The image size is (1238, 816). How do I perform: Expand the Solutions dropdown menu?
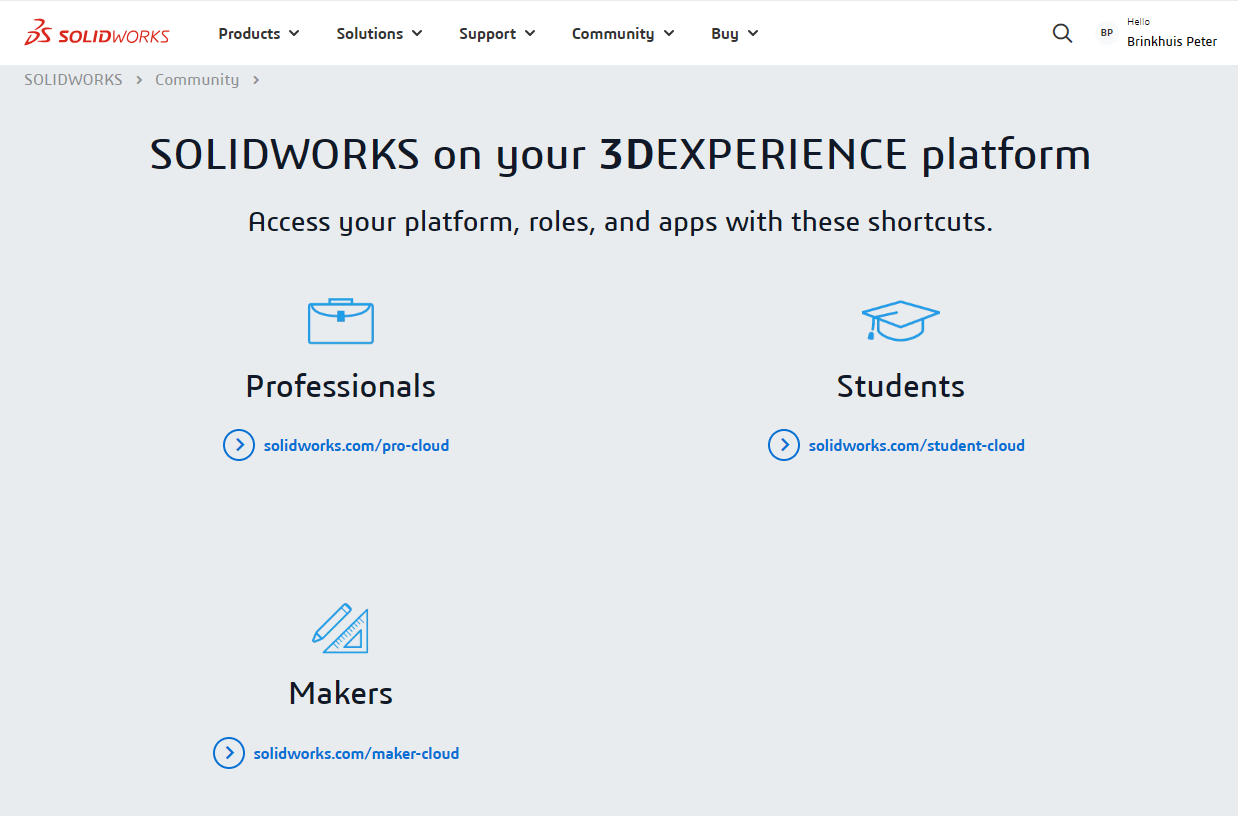[379, 33]
